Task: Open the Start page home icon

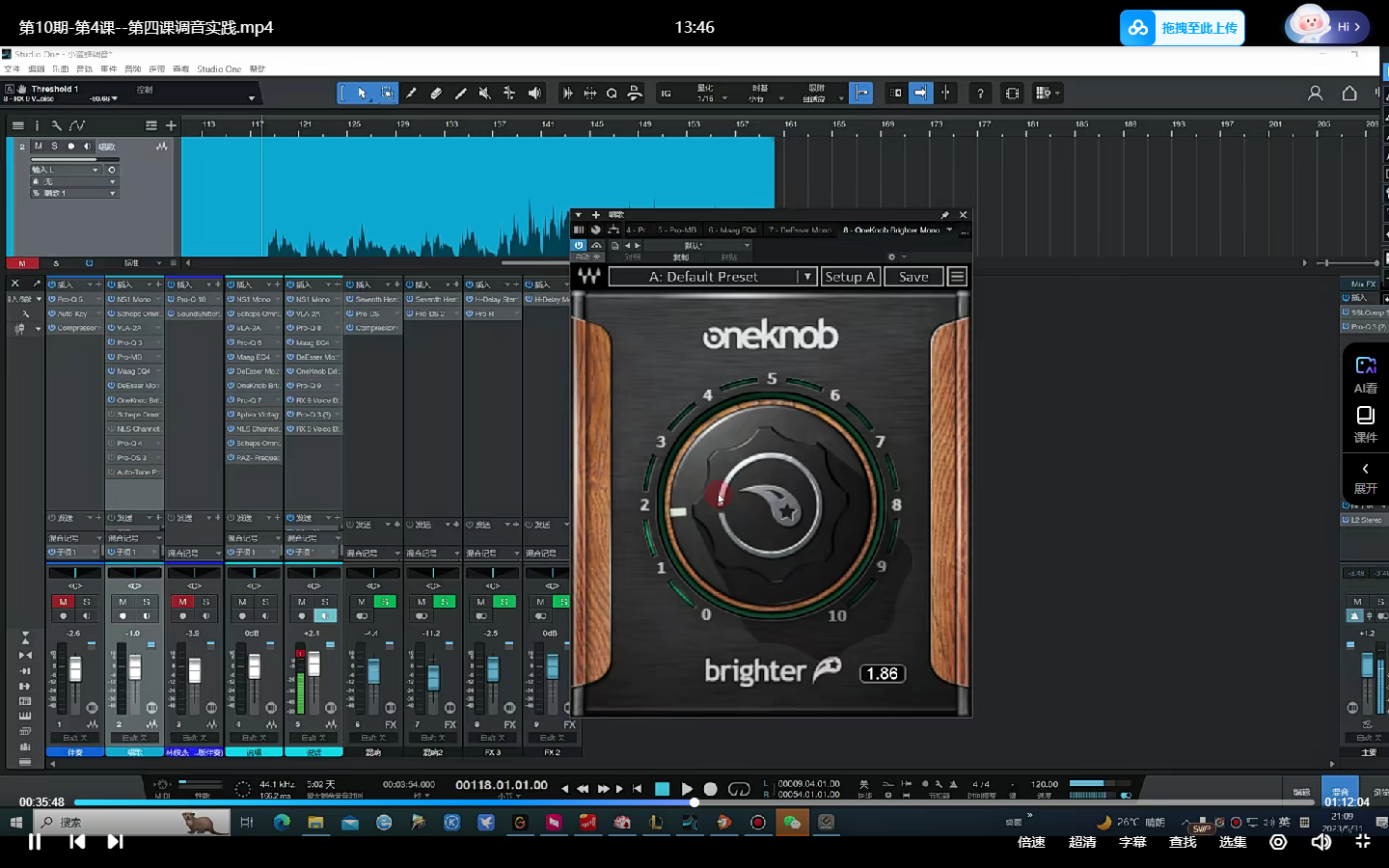Action: point(1349,94)
